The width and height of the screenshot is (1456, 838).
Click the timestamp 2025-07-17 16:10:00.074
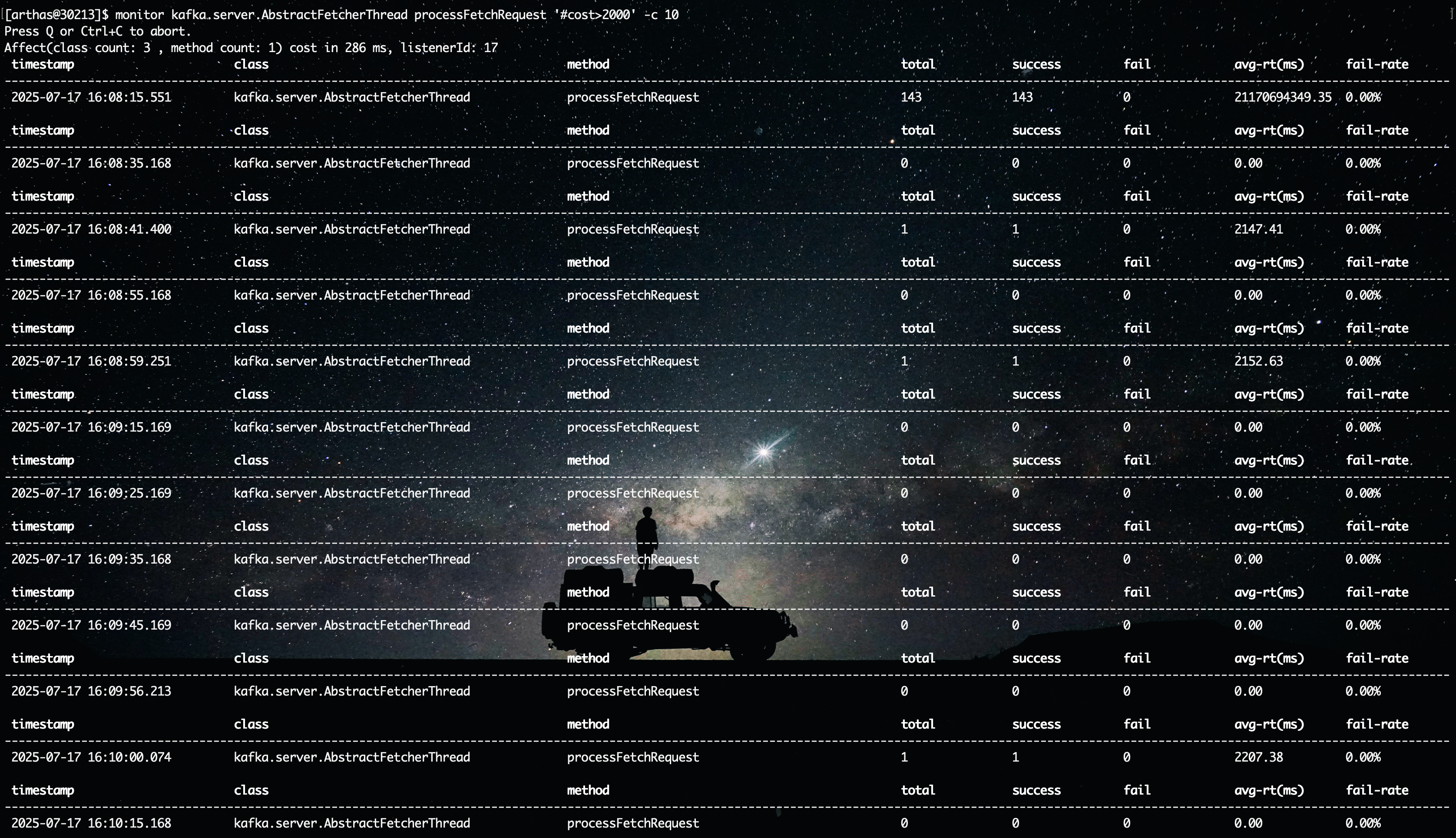[91, 757]
